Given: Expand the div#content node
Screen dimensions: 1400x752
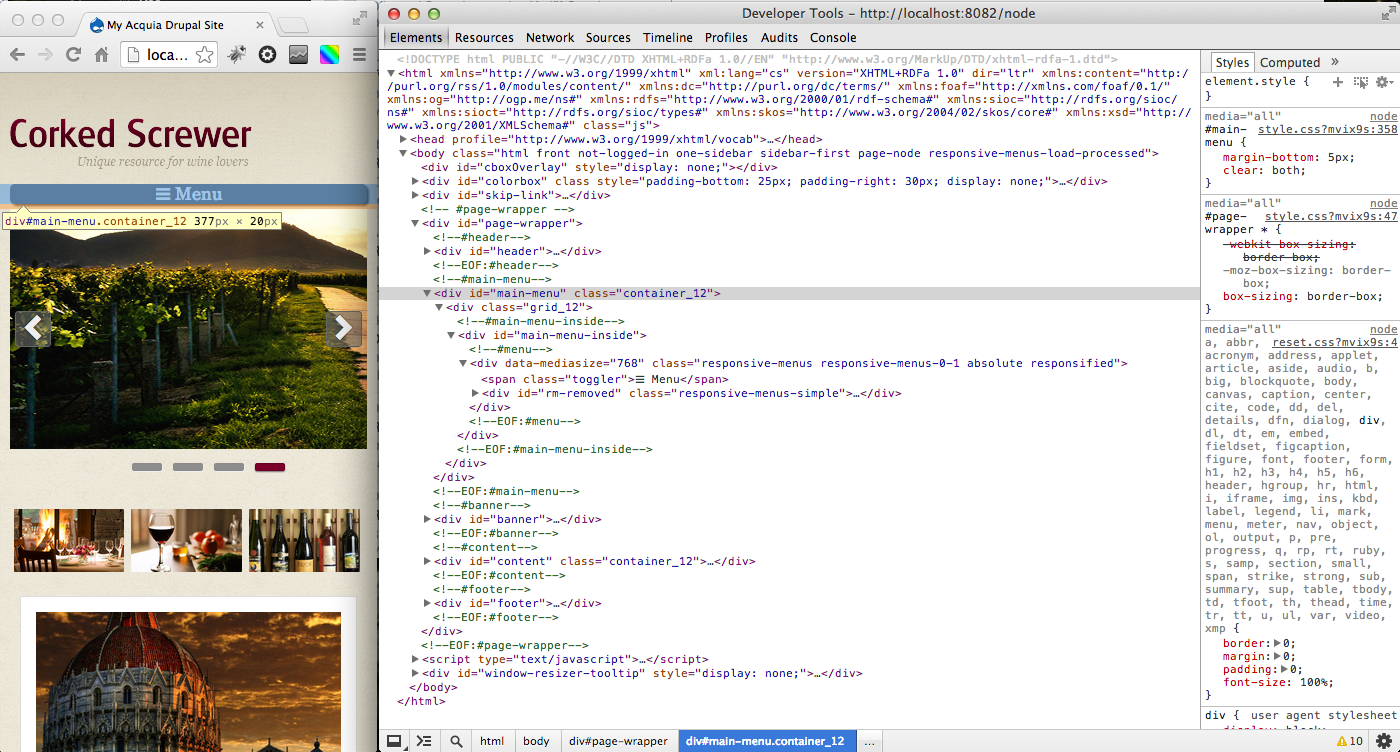Looking at the screenshot, I should point(427,561).
